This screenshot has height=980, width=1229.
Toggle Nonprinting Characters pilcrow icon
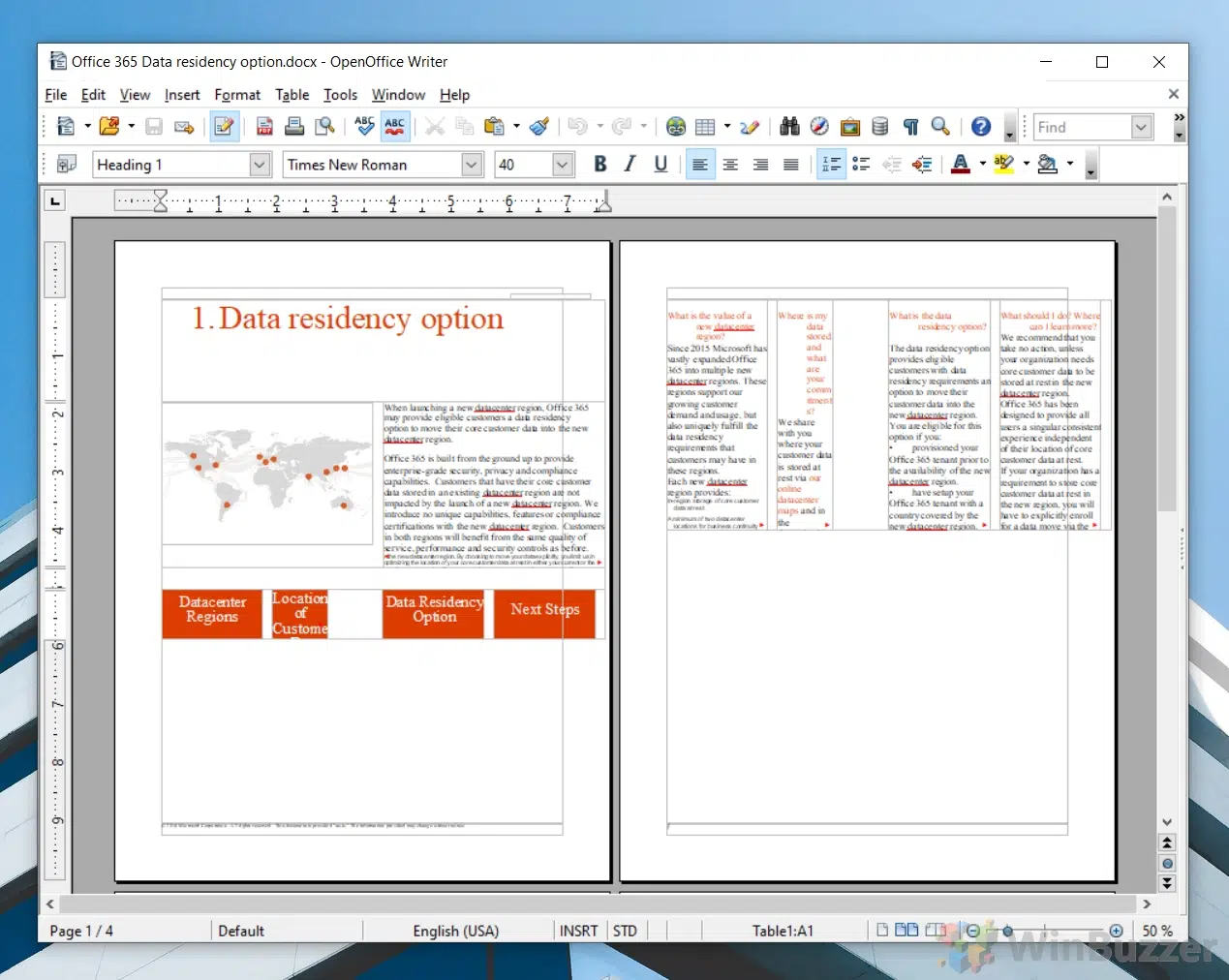[910, 126]
